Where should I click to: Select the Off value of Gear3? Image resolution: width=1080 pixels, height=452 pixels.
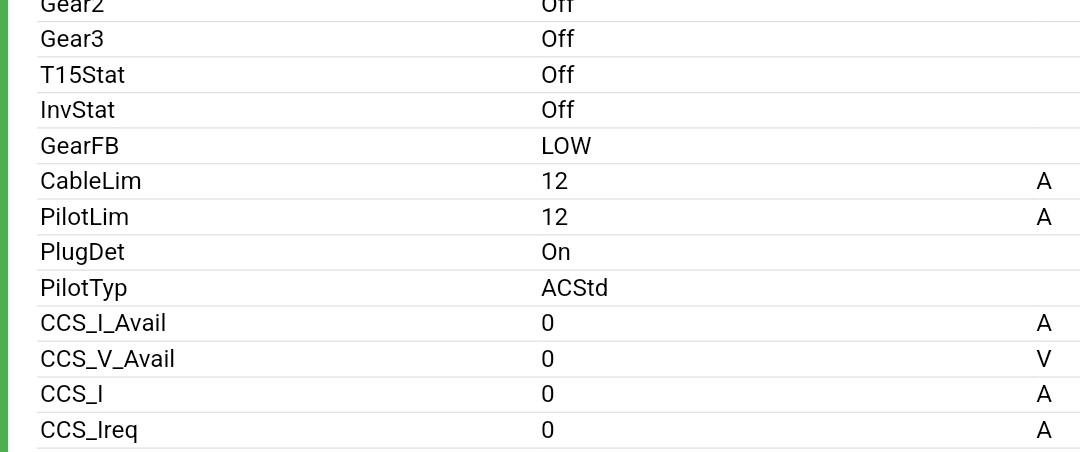pyautogui.click(x=558, y=39)
